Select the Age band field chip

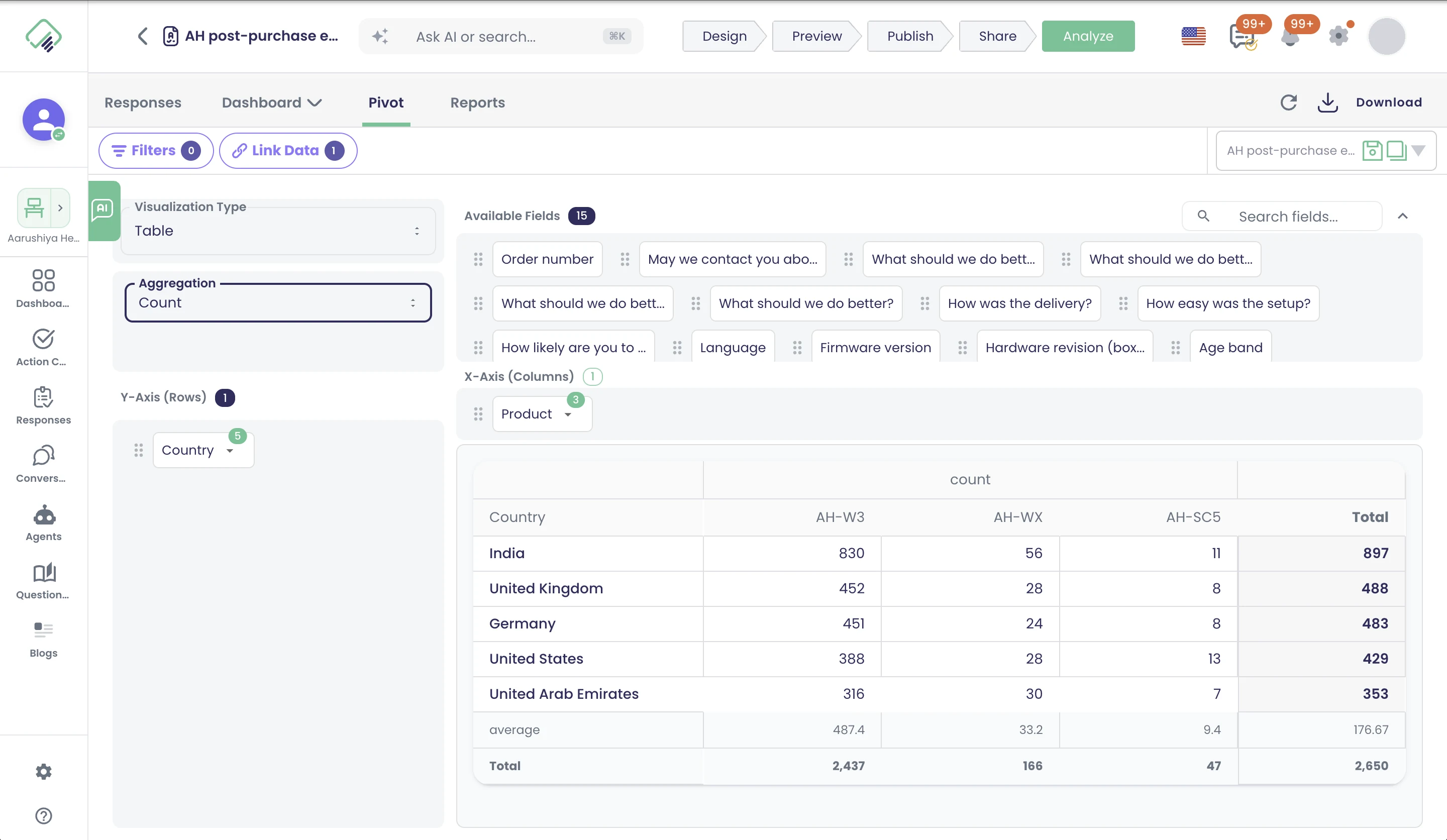[x=1230, y=347]
